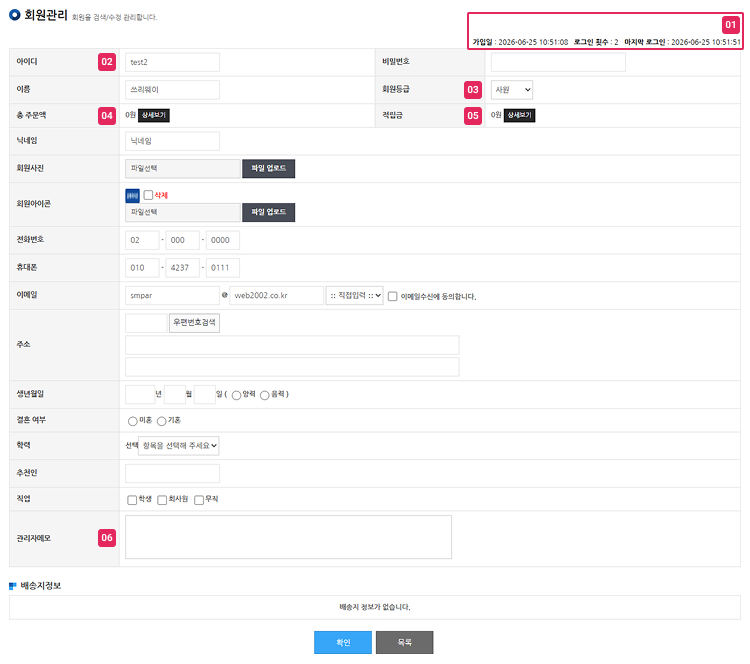Click the 회원사진 파일선택 field

tap(183, 168)
